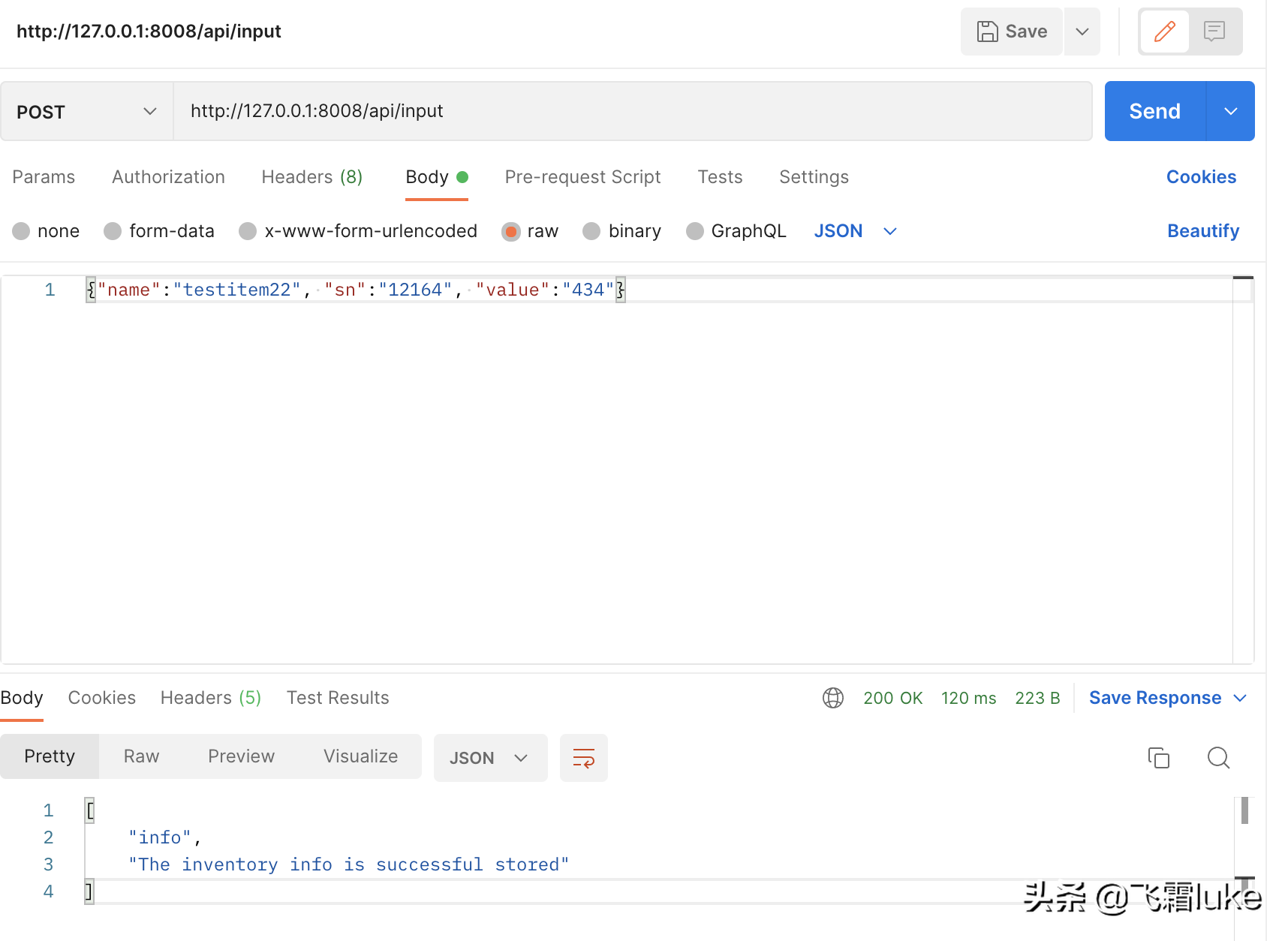This screenshot has width=1288, height=941.
Task: Select the Raw response view
Action: pyautogui.click(x=141, y=756)
